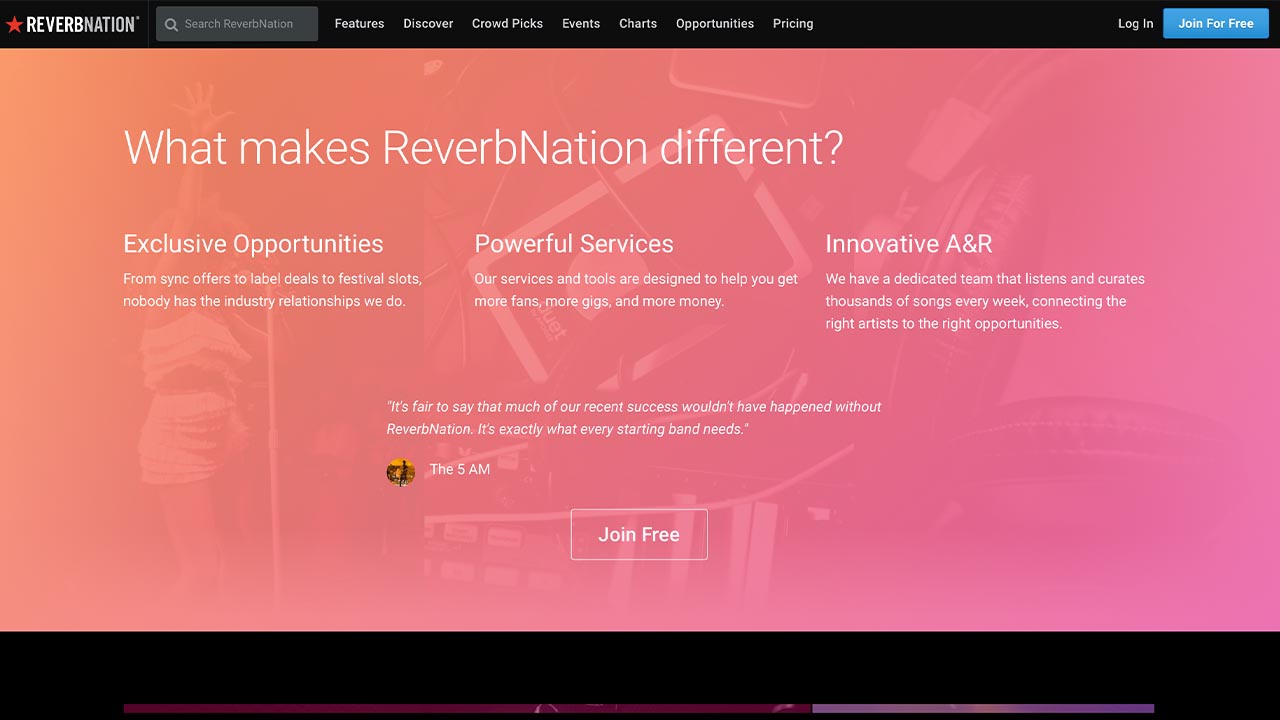
Task: Click the search magnifier icon
Action: 171,24
